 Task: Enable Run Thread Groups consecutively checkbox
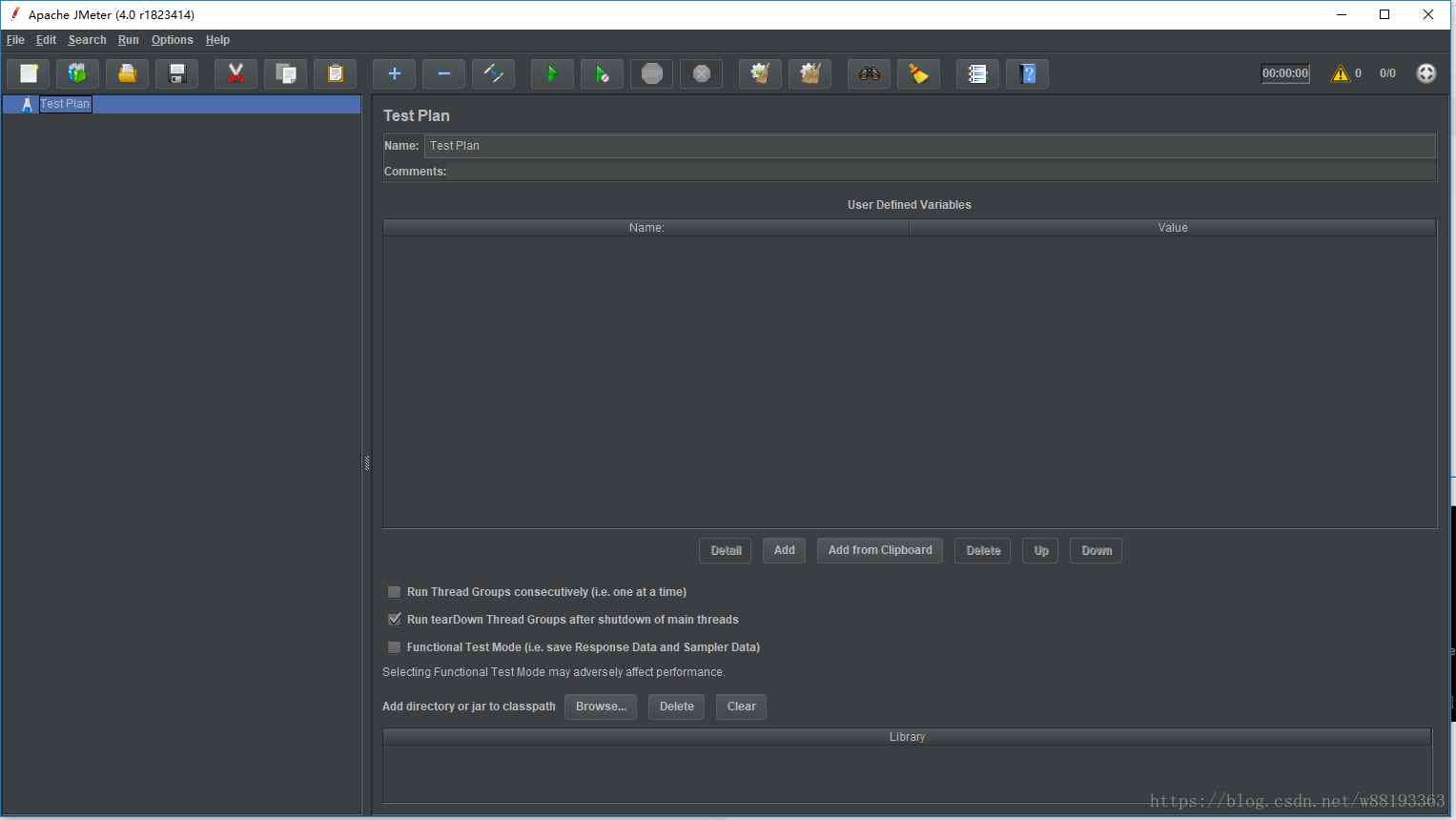pyautogui.click(x=394, y=592)
